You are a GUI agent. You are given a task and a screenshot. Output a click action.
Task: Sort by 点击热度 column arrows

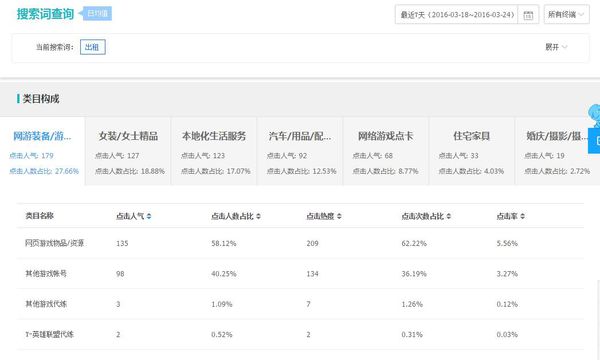pos(339,216)
